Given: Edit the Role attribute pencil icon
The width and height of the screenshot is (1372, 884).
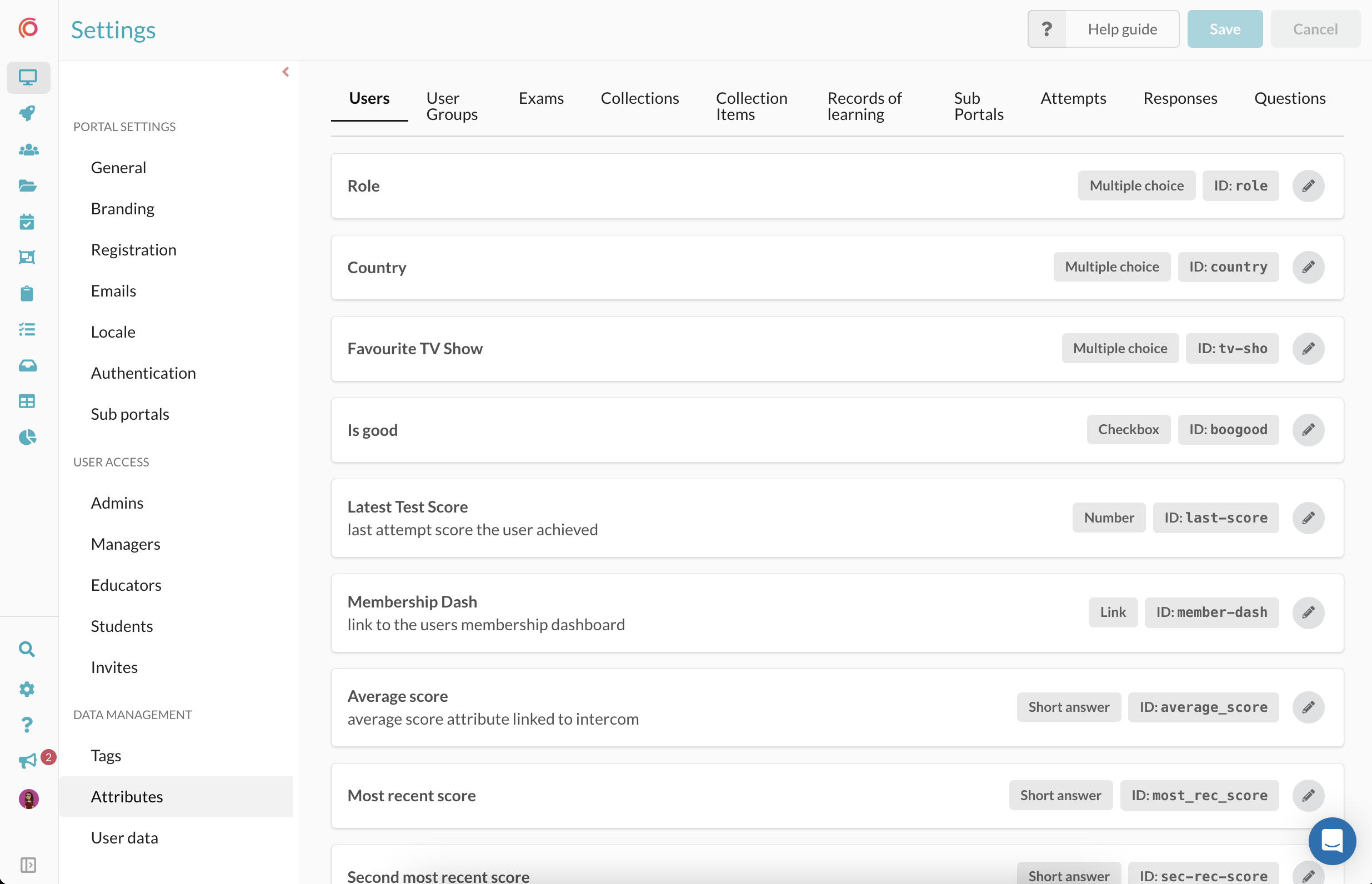Looking at the screenshot, I should click(x=1308, y=186).
